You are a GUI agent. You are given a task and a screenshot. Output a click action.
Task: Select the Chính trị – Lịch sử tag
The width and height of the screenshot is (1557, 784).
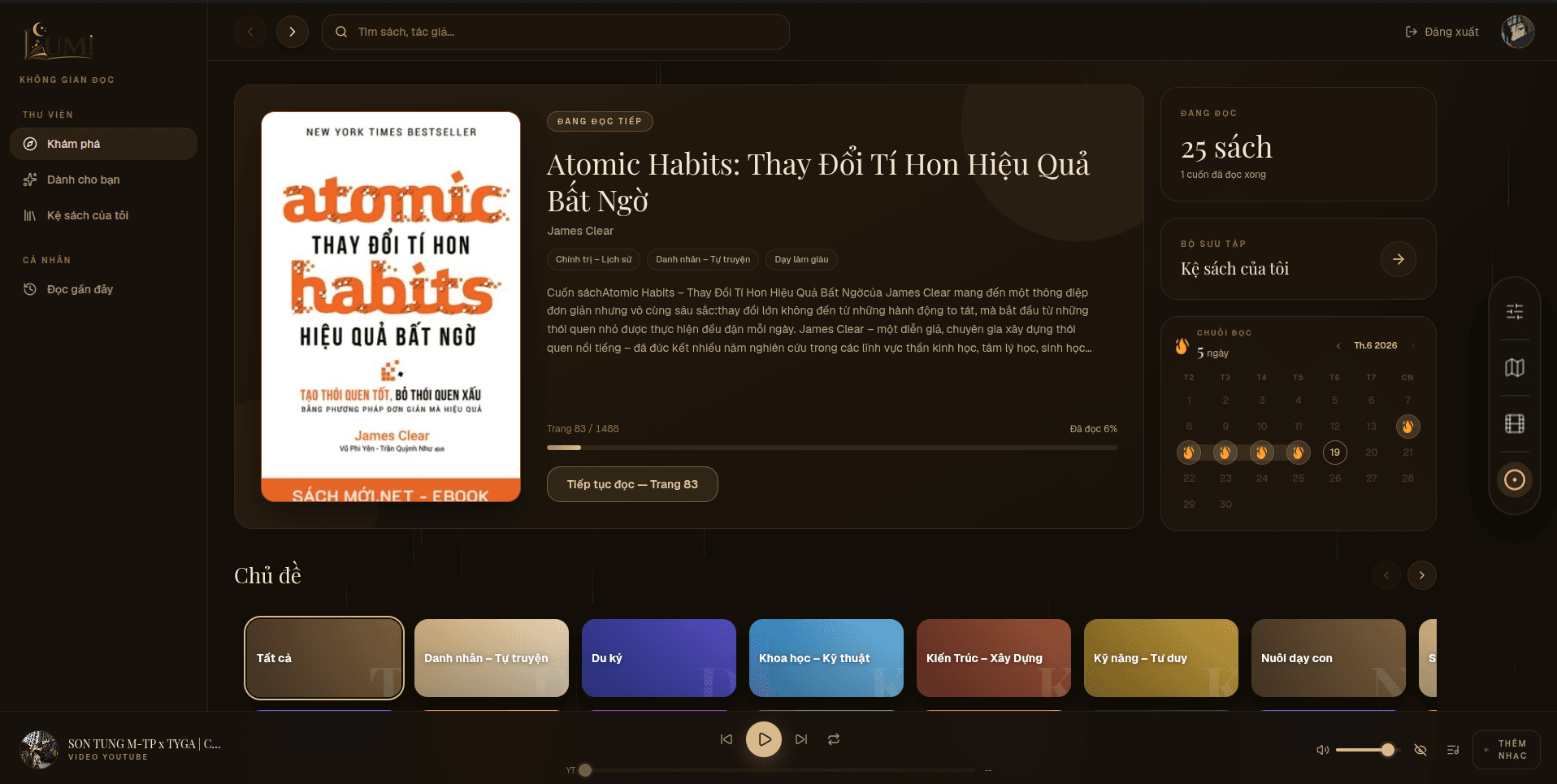click(593, 260)
